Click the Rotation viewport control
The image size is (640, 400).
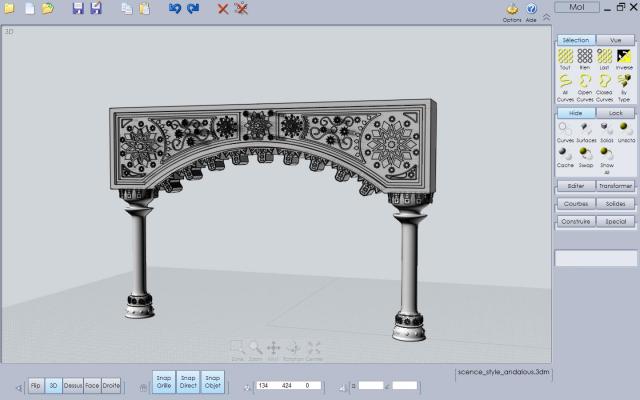click(293, 351)
